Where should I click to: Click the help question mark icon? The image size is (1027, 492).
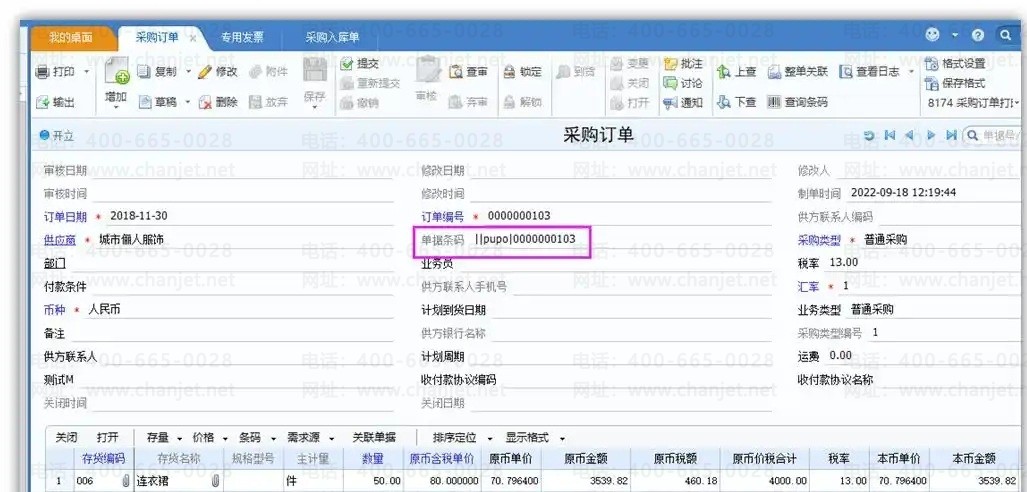coord(977,35)
